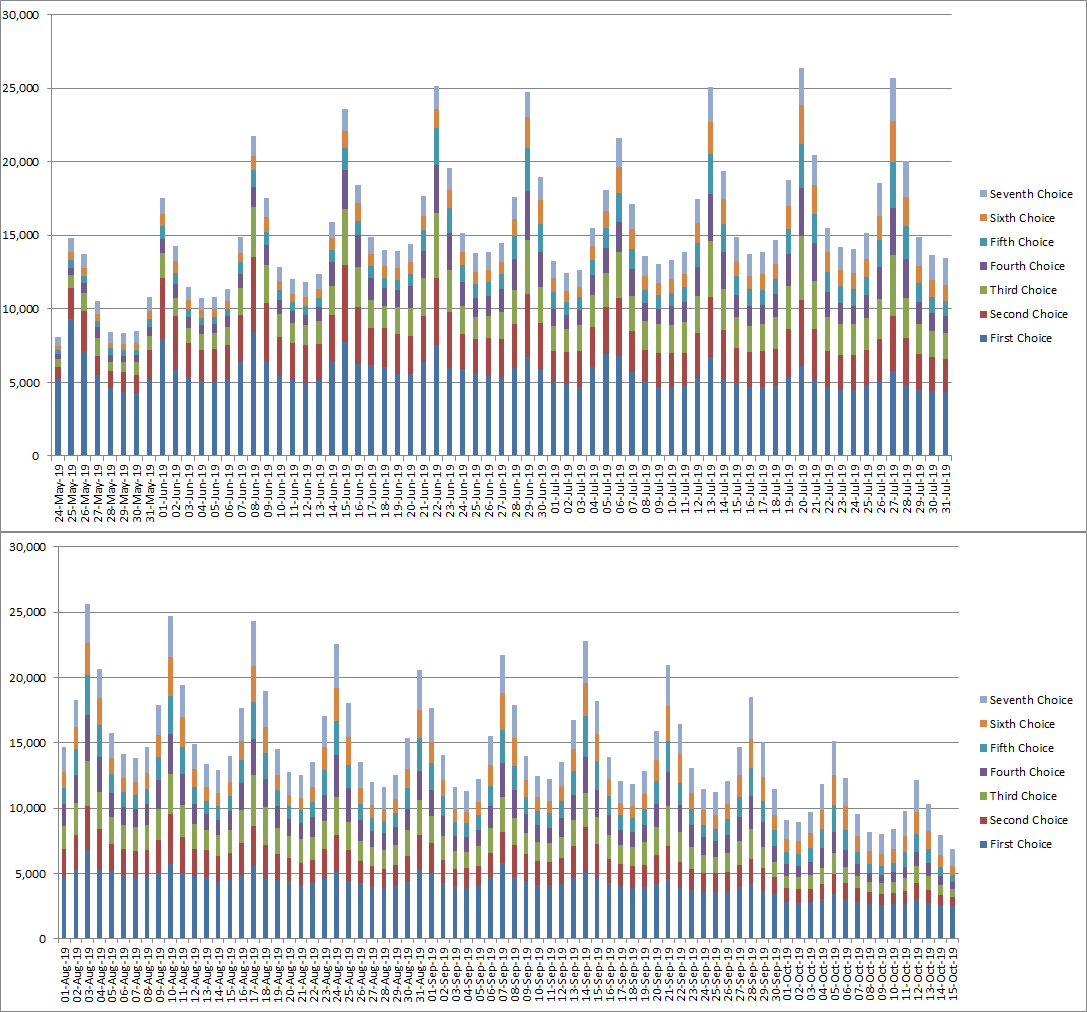The height and width of the screenshot is (1012, 1087).
Task: Select the Seventh Choice legend label in bottom chart
Action: click(x=1030, y=700)
